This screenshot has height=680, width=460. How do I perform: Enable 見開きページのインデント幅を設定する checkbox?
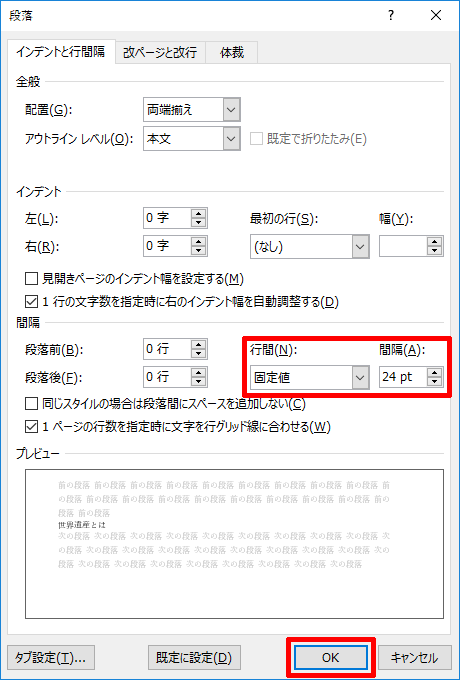[31, 278]
